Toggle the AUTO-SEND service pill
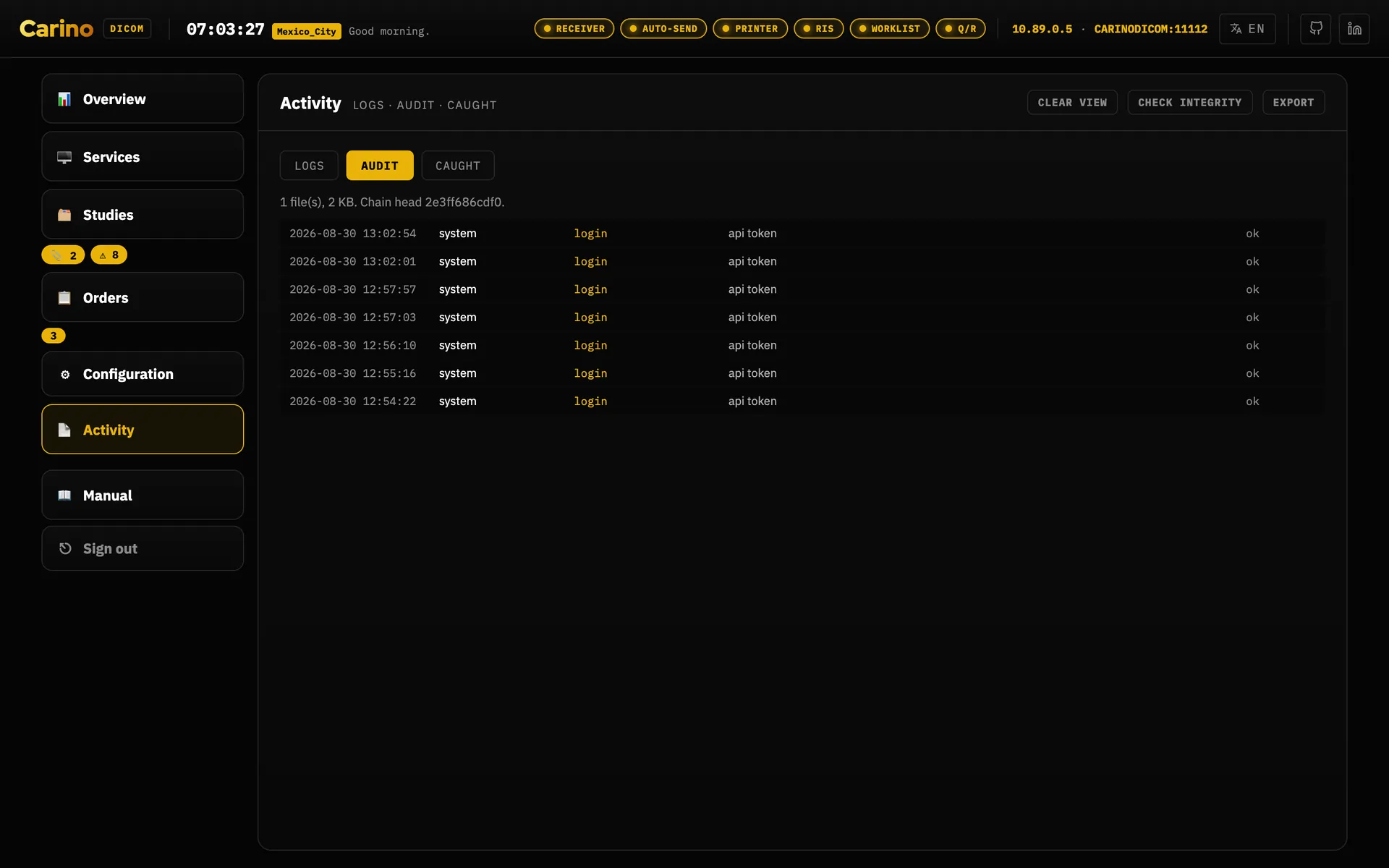This screenshot has height=868, width=1389. pos(663,29)
